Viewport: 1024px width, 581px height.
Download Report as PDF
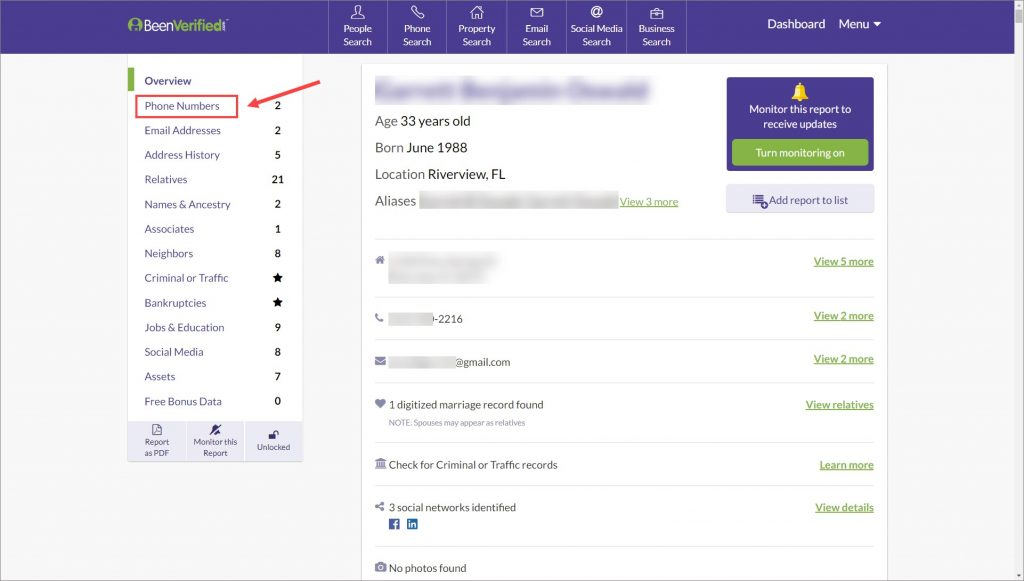(x=157, y=441)
